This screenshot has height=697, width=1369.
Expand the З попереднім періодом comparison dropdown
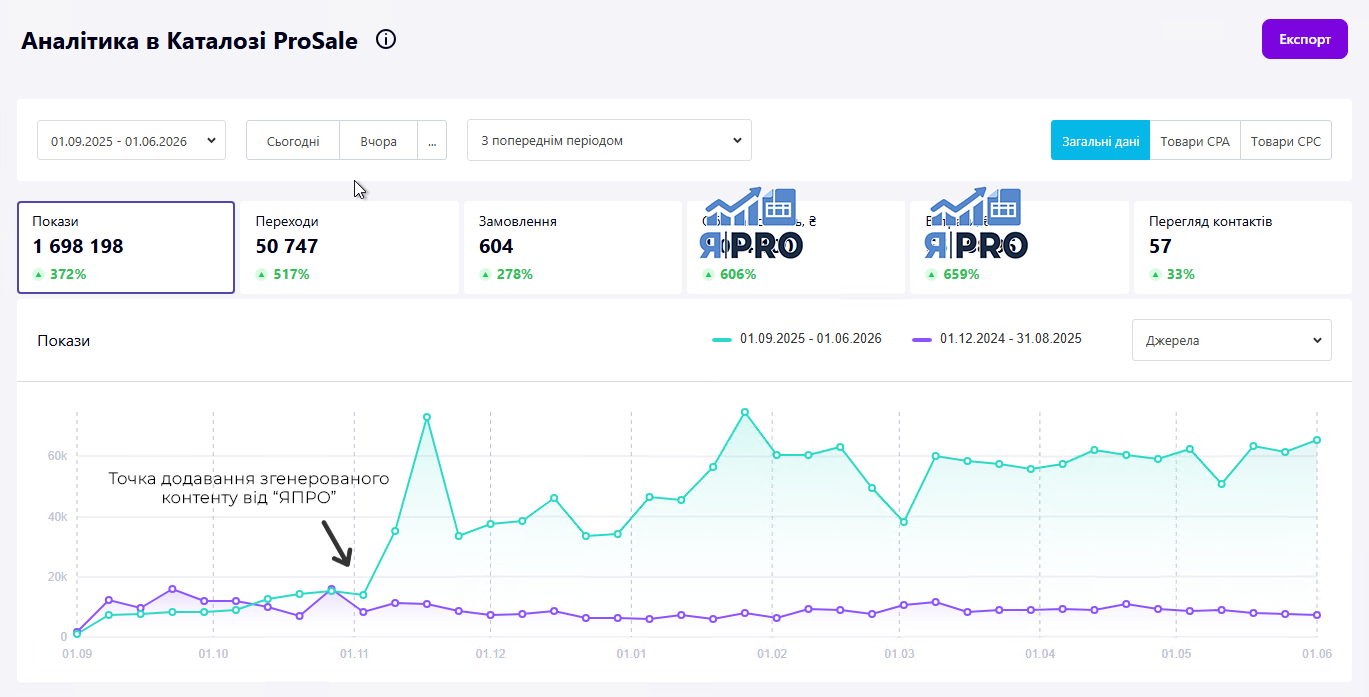(x=609, y=140)
